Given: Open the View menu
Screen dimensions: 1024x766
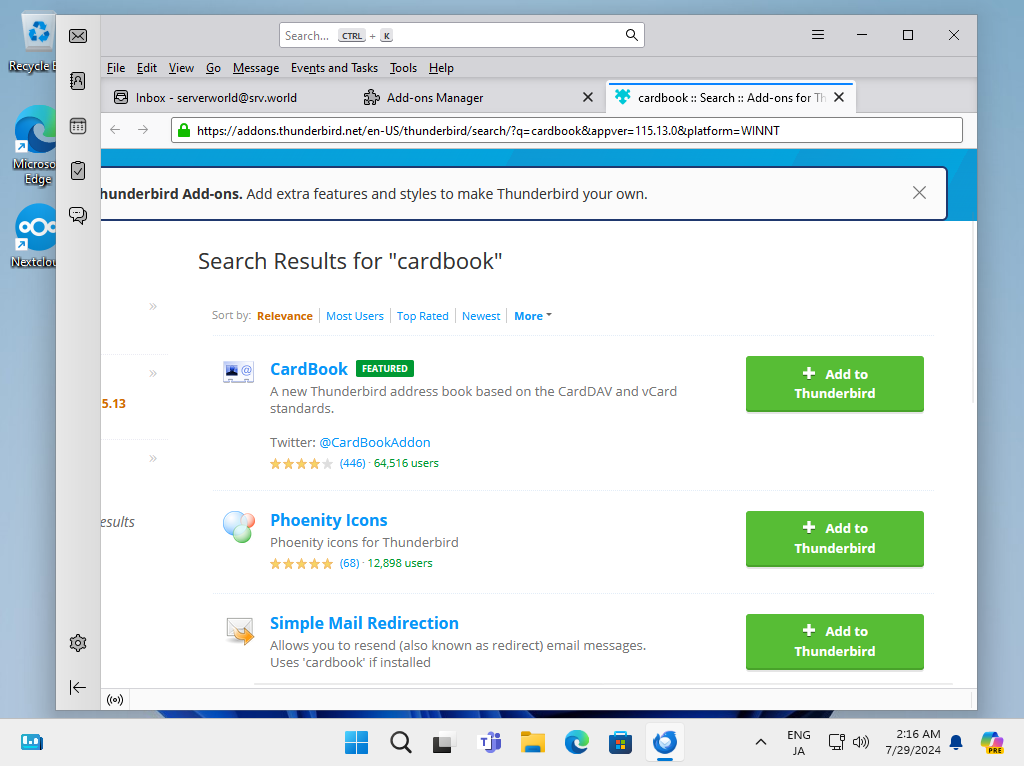Looking at the screenshot, I should pyautogui.click(x=181, y=68).
